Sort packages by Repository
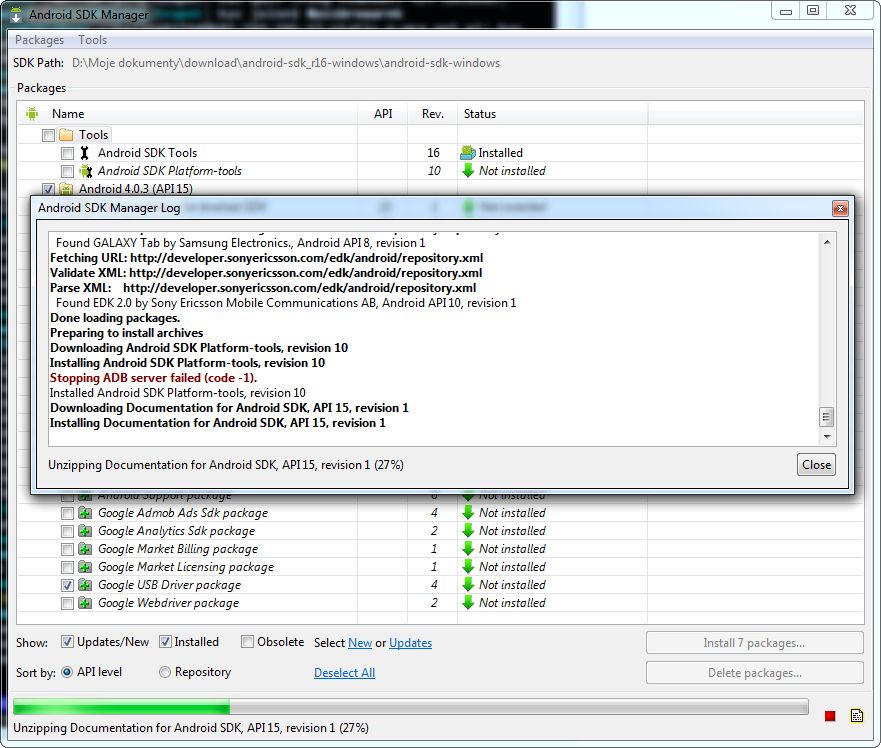This screenshot has height=748, width=881. click(x=165, y=672)
